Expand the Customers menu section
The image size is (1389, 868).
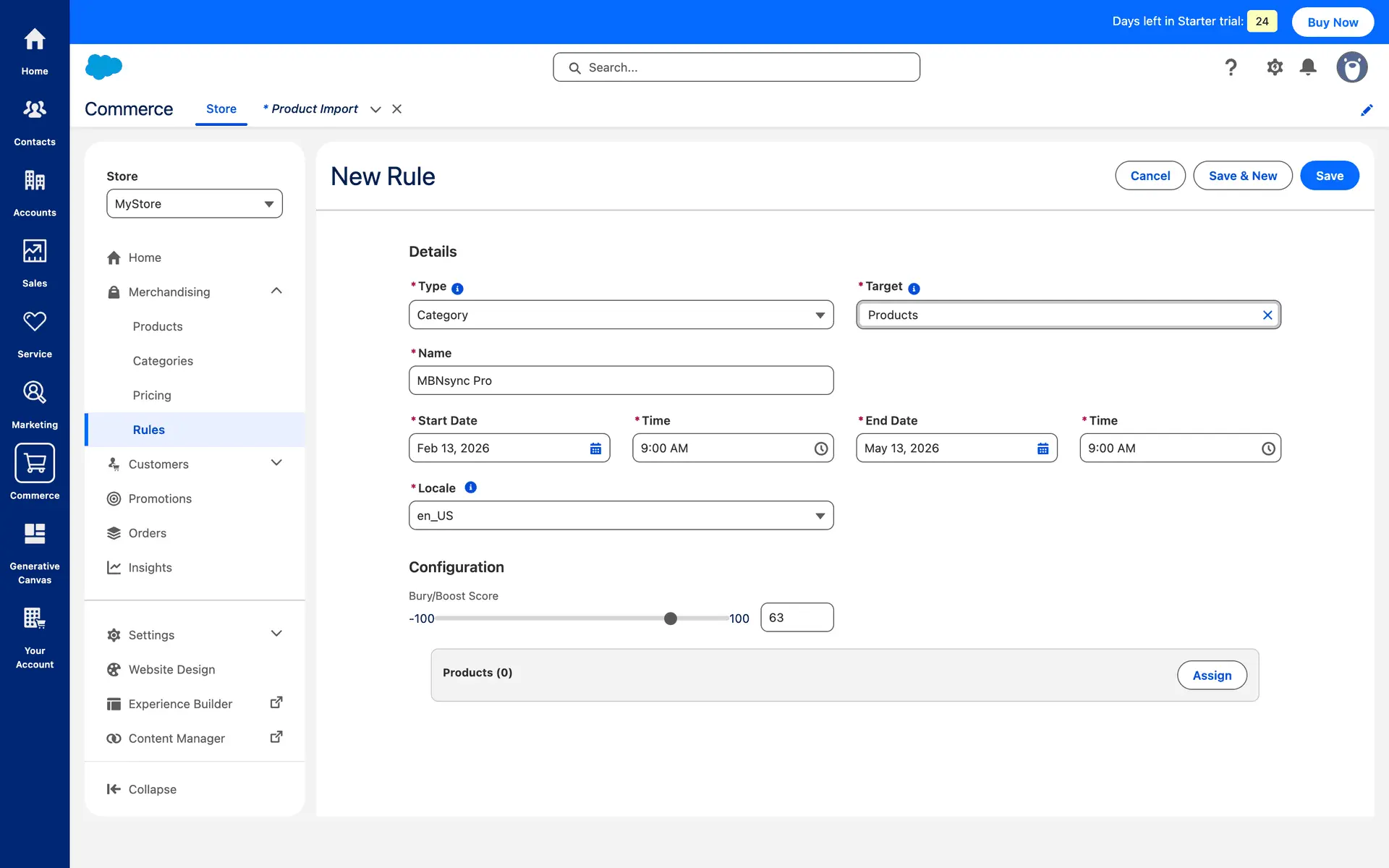pos(276,463)
